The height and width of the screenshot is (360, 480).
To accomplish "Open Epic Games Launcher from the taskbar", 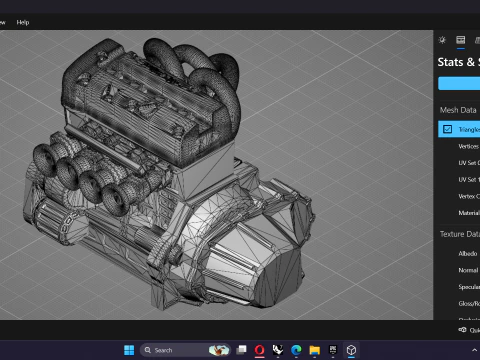I will [333, 350].
